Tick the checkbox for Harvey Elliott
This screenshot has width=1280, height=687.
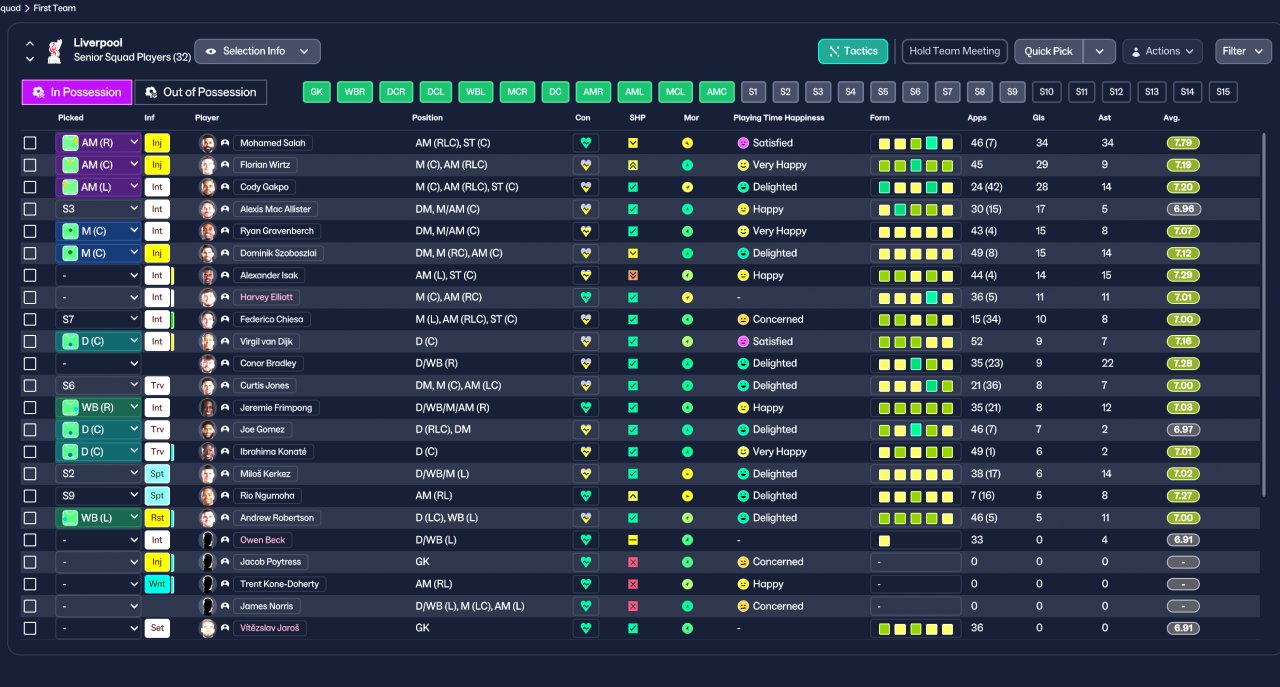[30, 297]
